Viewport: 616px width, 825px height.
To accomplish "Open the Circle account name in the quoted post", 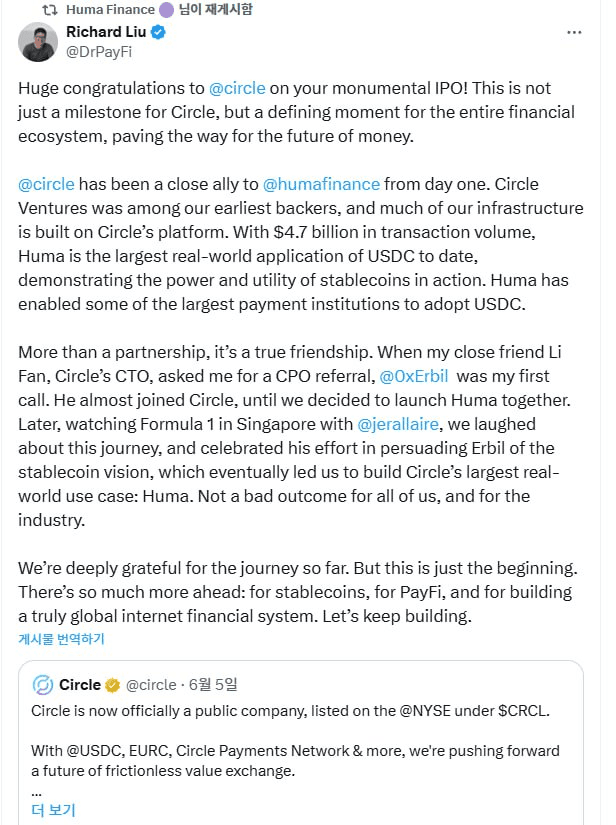I will coord(80,685).
